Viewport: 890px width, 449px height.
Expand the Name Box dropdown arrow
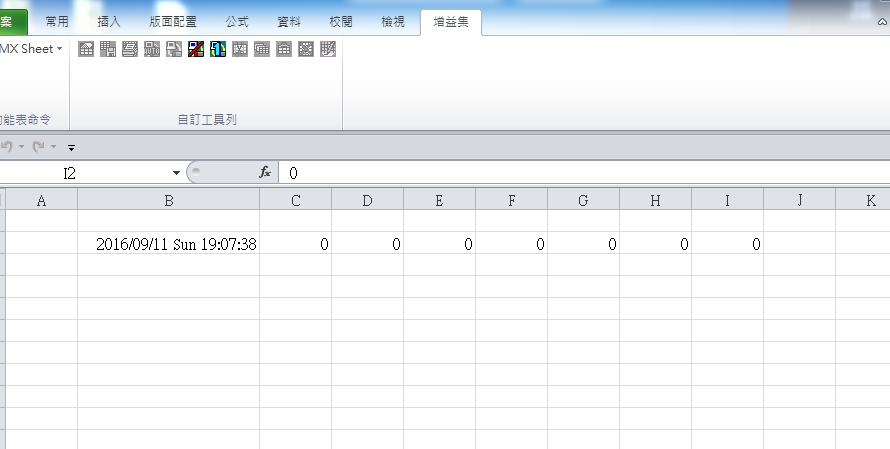[176, 173]
